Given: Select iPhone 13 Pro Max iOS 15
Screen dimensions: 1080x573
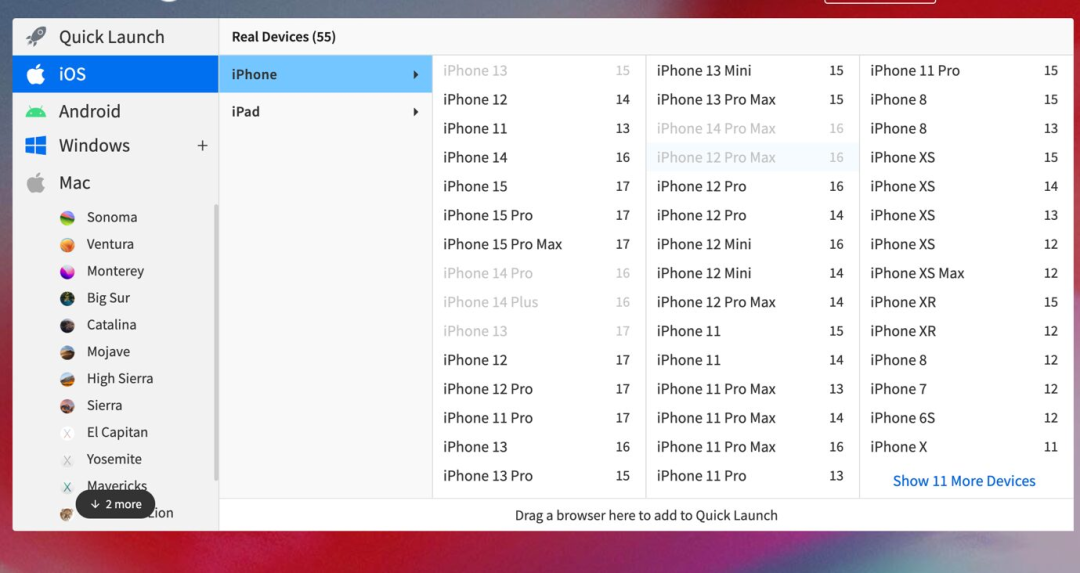Looking at the screenshot, I should click(x=751, y=99).
